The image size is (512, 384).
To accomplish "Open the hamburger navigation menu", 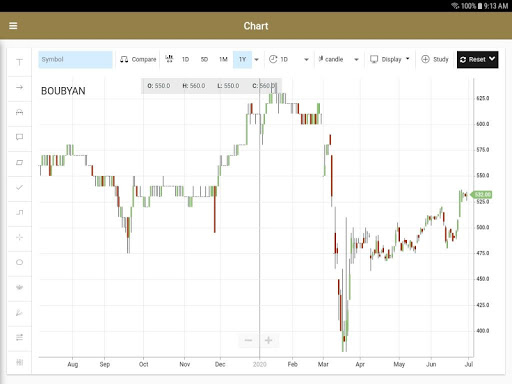I will [13, 26].
